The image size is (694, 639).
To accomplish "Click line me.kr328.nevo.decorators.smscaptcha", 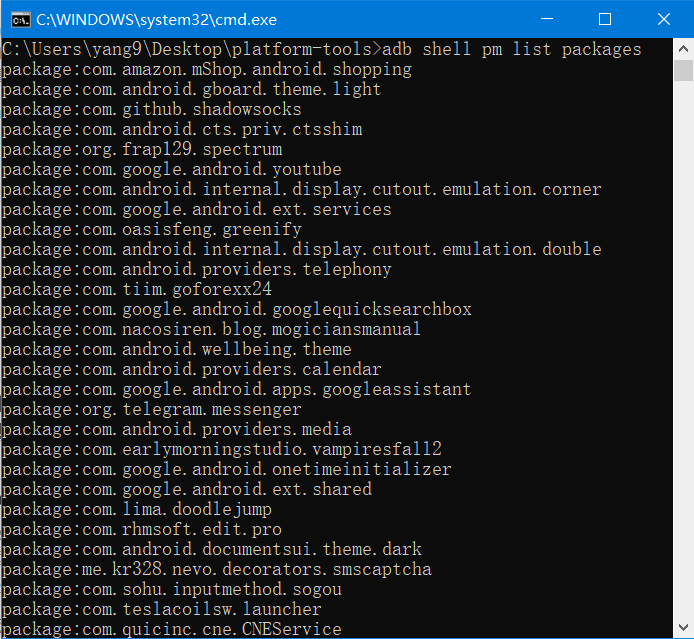I will [x=217, y=570].
